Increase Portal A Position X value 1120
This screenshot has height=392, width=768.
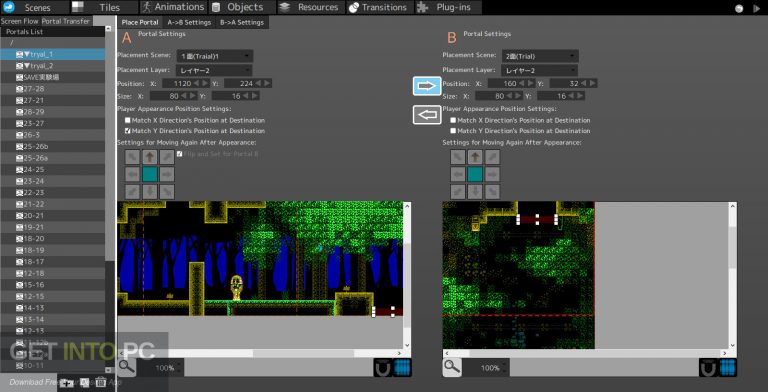pyautogui.click(x=205, y=83)
